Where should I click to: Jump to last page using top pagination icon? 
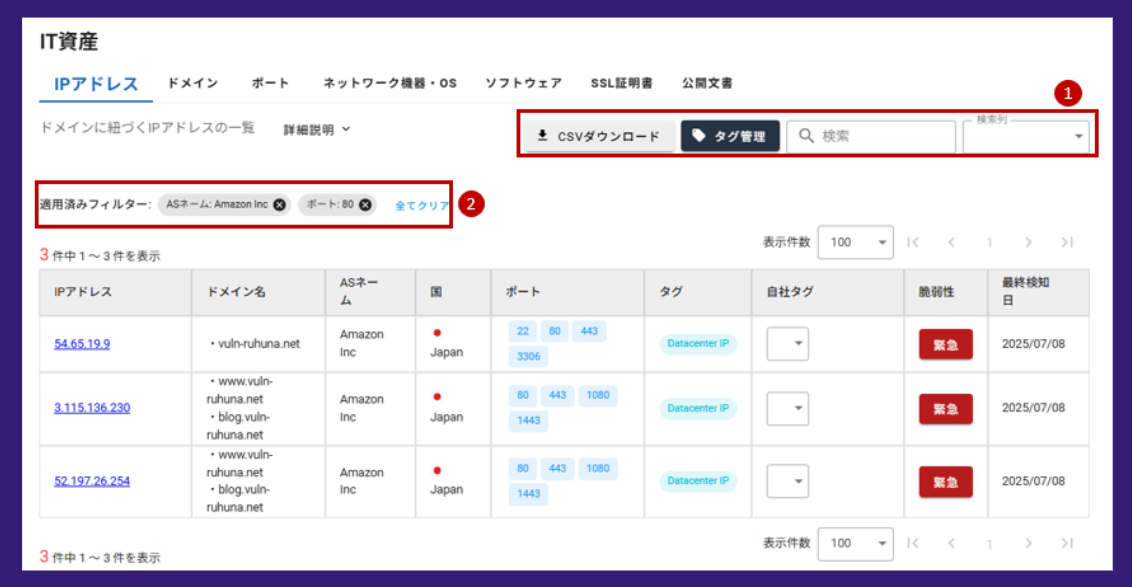coord(1067,242)
